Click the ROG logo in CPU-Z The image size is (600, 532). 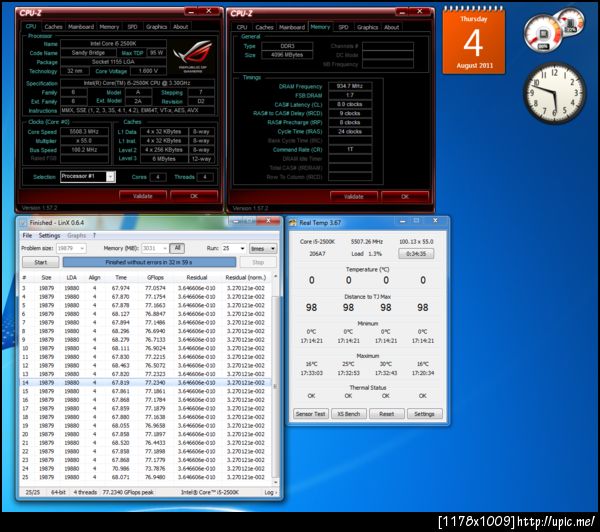(x=192, y=55)
